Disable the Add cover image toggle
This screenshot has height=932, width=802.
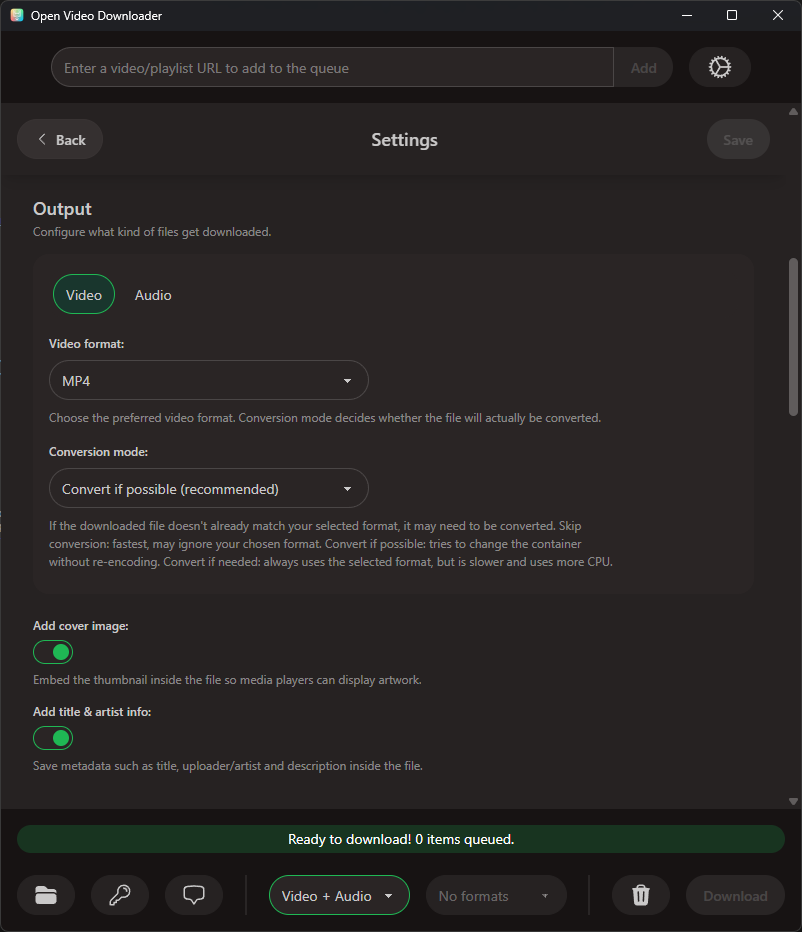tap(52, 651)
